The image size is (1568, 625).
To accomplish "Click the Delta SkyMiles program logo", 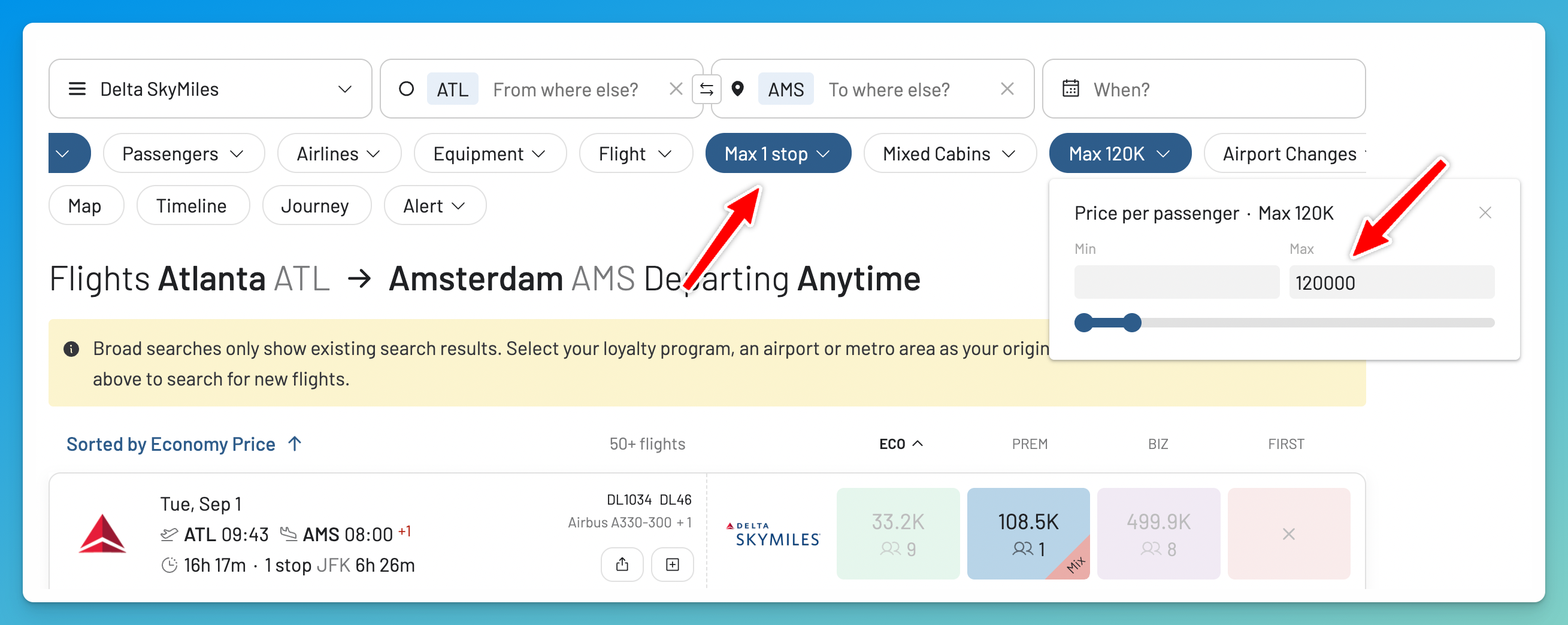I will pyautogui.click(x=773, y=534).
